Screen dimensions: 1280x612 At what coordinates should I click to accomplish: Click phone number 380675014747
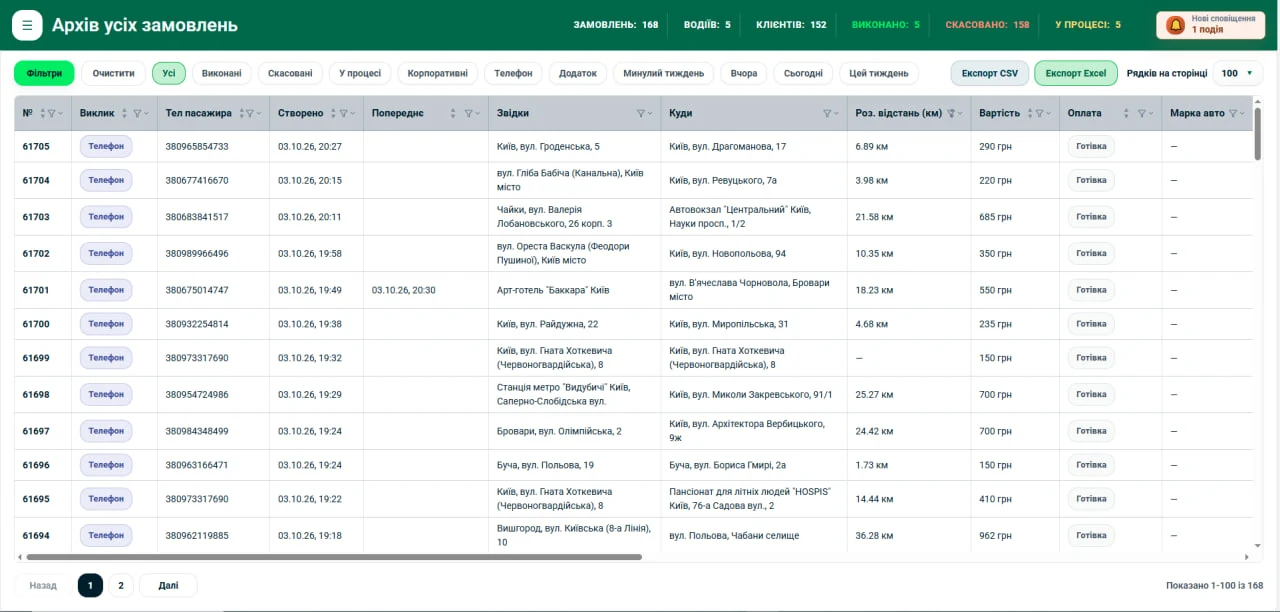tap(197, 290)
